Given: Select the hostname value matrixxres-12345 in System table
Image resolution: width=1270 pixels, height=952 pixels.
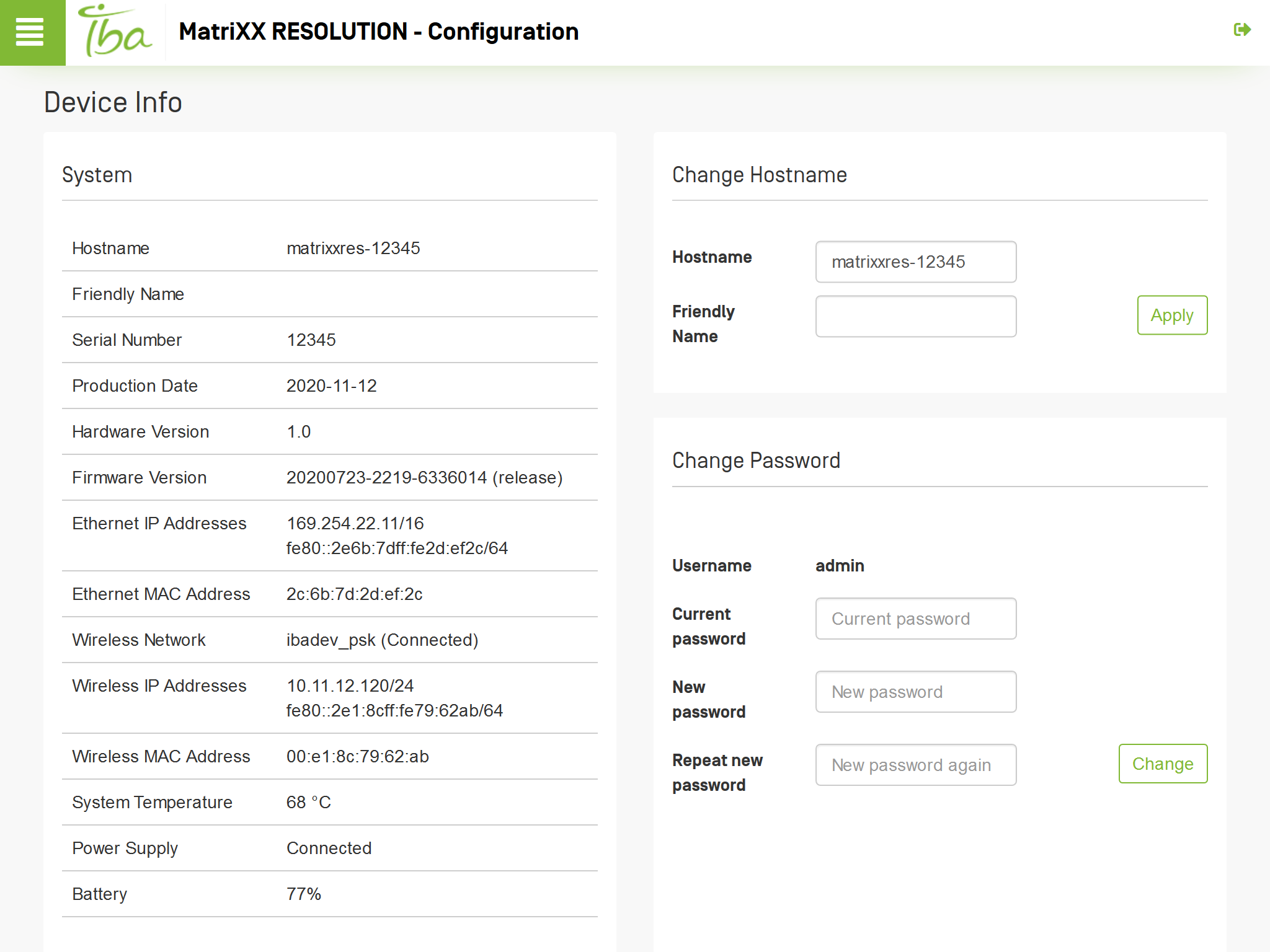Looking at the screenshot, I should tap(353, 249).
